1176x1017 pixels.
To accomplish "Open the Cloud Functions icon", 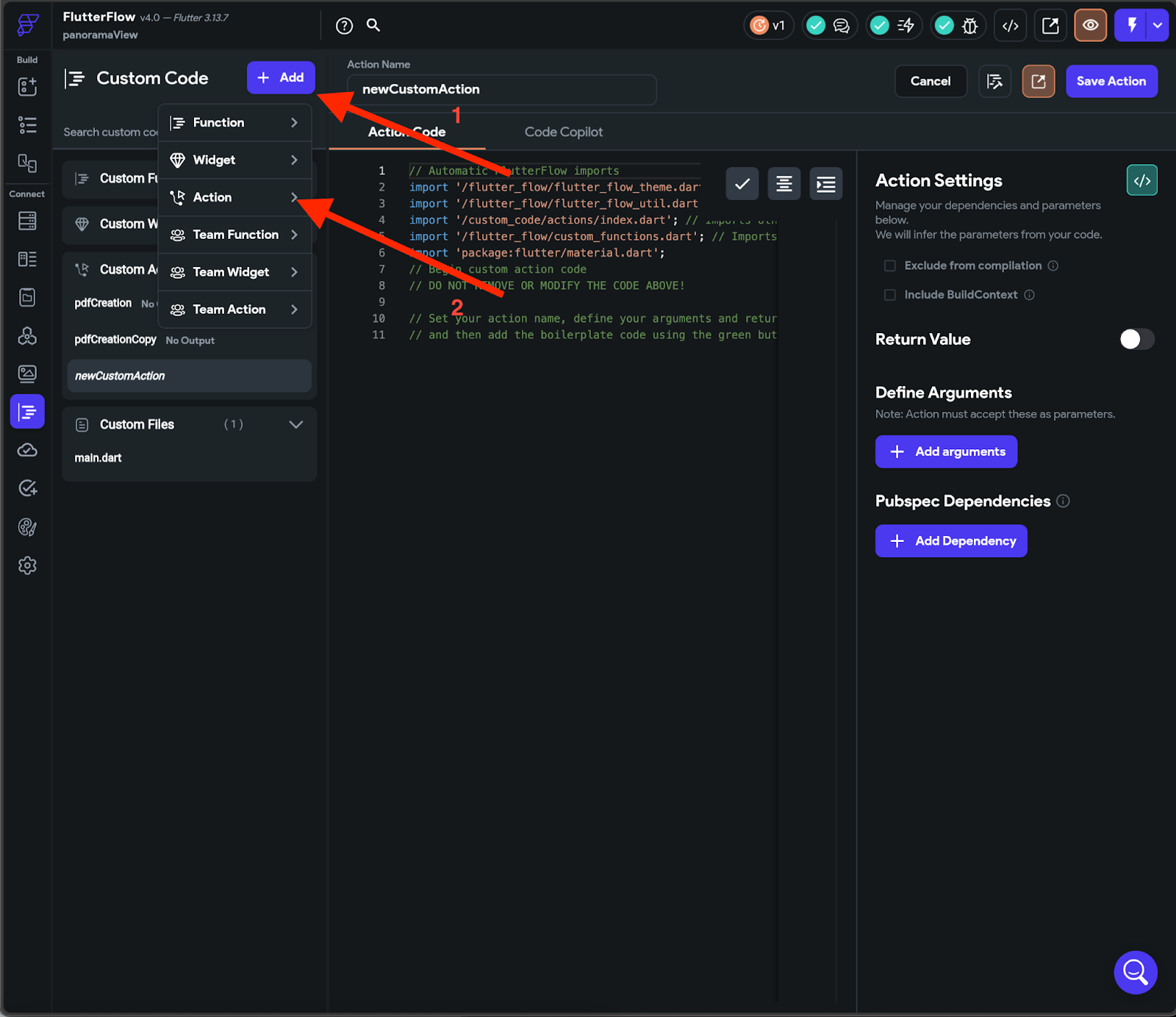I will click(x=27, y=450).
